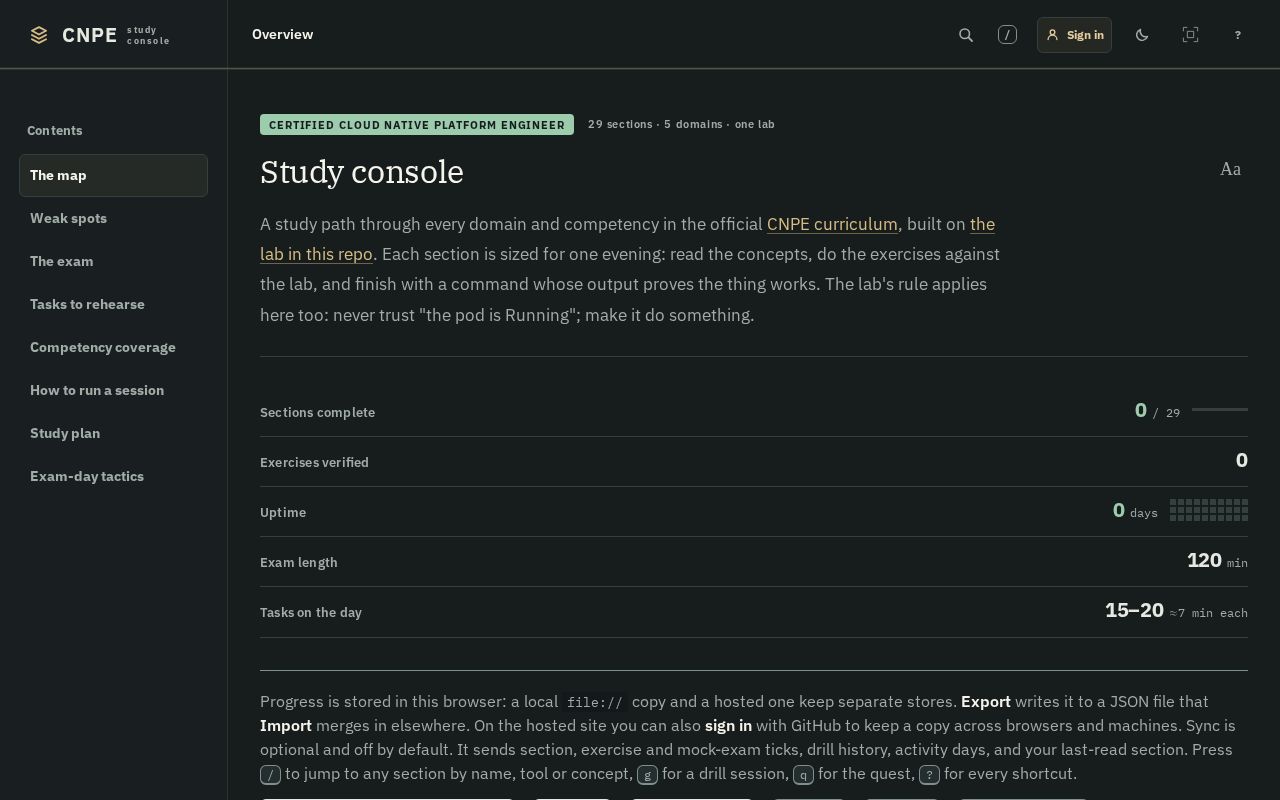
Task: Click the Uptime activity grid
Action: click(1209, 510)
